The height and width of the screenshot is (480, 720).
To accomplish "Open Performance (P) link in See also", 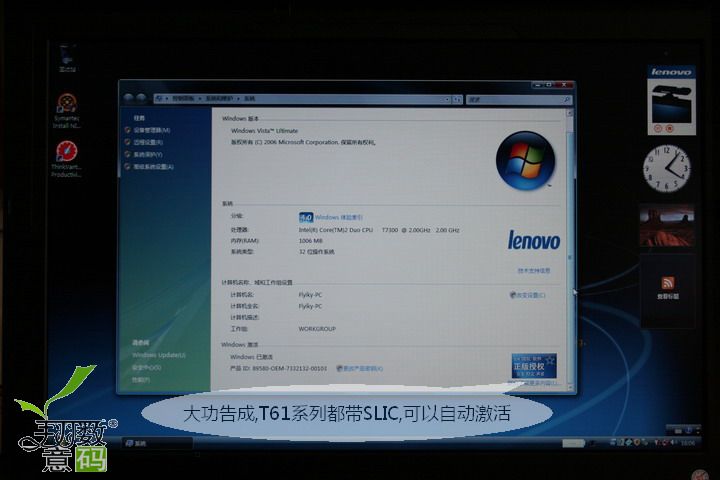I will pyautogui.click(x=141, y=380).
